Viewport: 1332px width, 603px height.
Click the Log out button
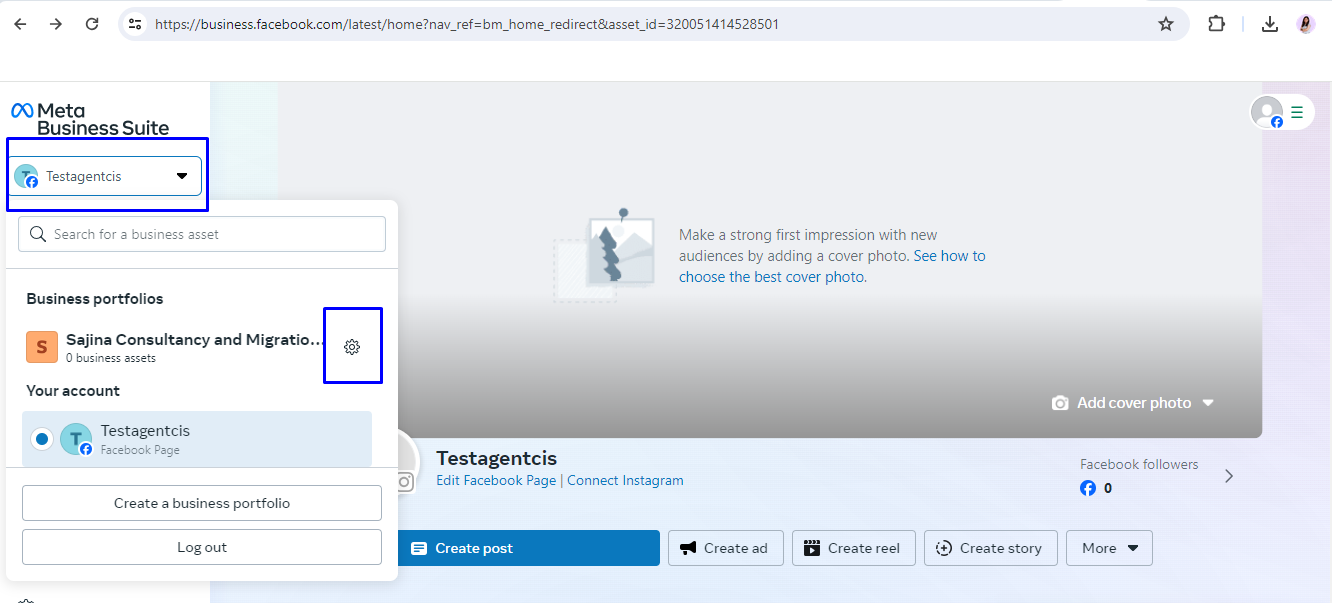coord(202,547)
